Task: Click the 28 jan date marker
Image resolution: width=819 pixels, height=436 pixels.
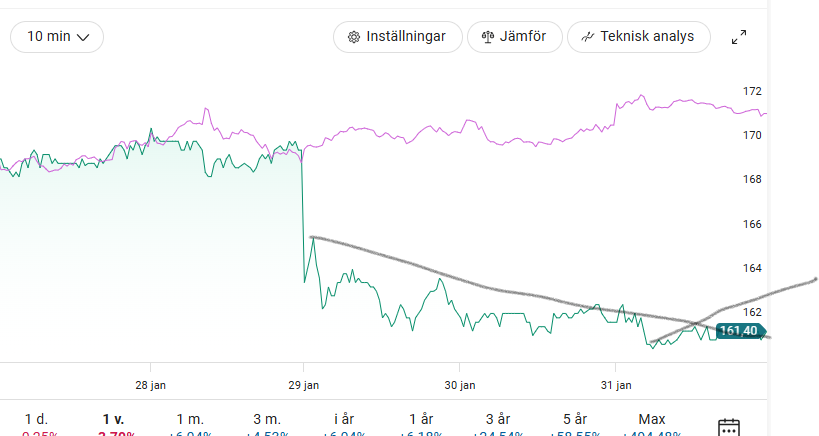Action: coord(149,384)
